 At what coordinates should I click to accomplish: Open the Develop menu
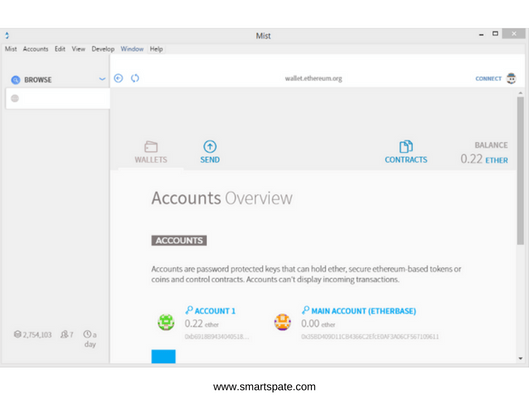(103, 49)
